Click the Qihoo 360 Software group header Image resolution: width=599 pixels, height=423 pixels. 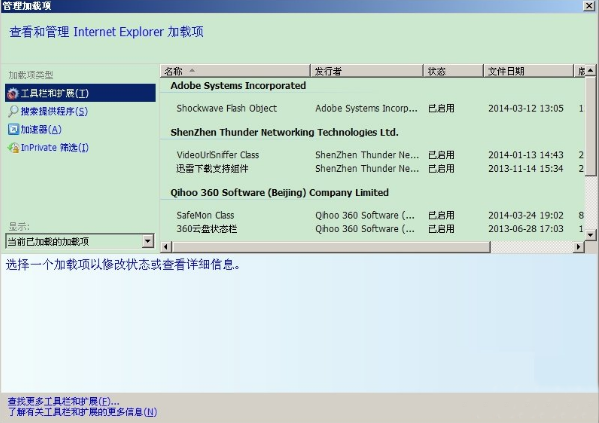point(279,193)
